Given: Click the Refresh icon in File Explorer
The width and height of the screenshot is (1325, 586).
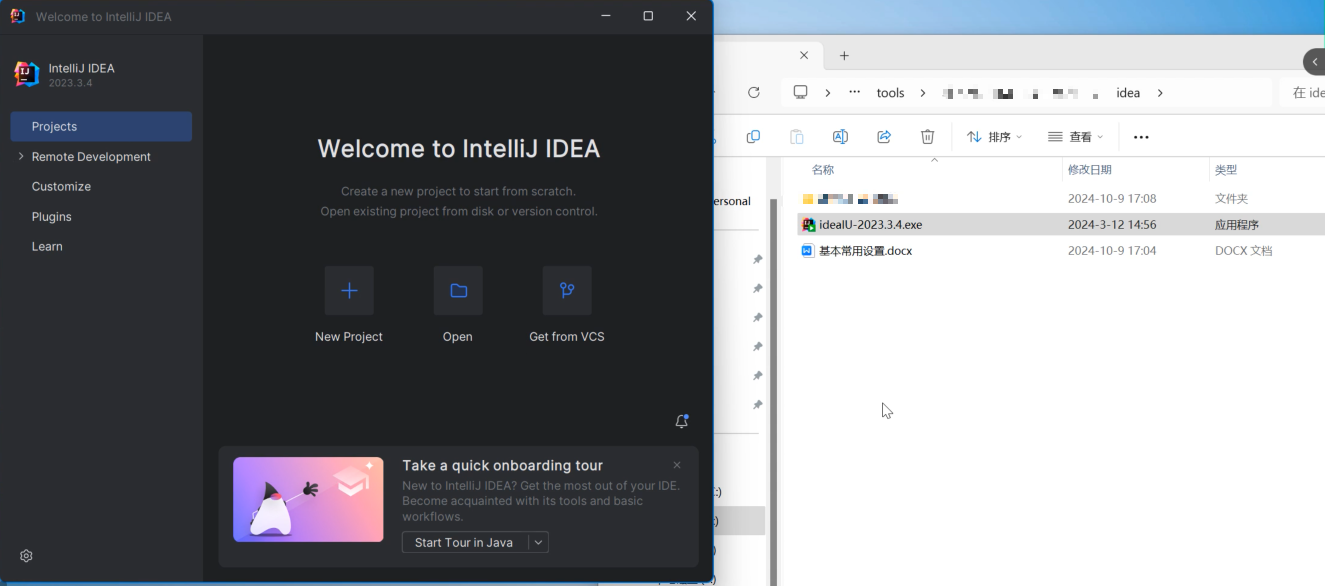Looking at the screenshot, I should pyautogui.click(x=754, y=92).
